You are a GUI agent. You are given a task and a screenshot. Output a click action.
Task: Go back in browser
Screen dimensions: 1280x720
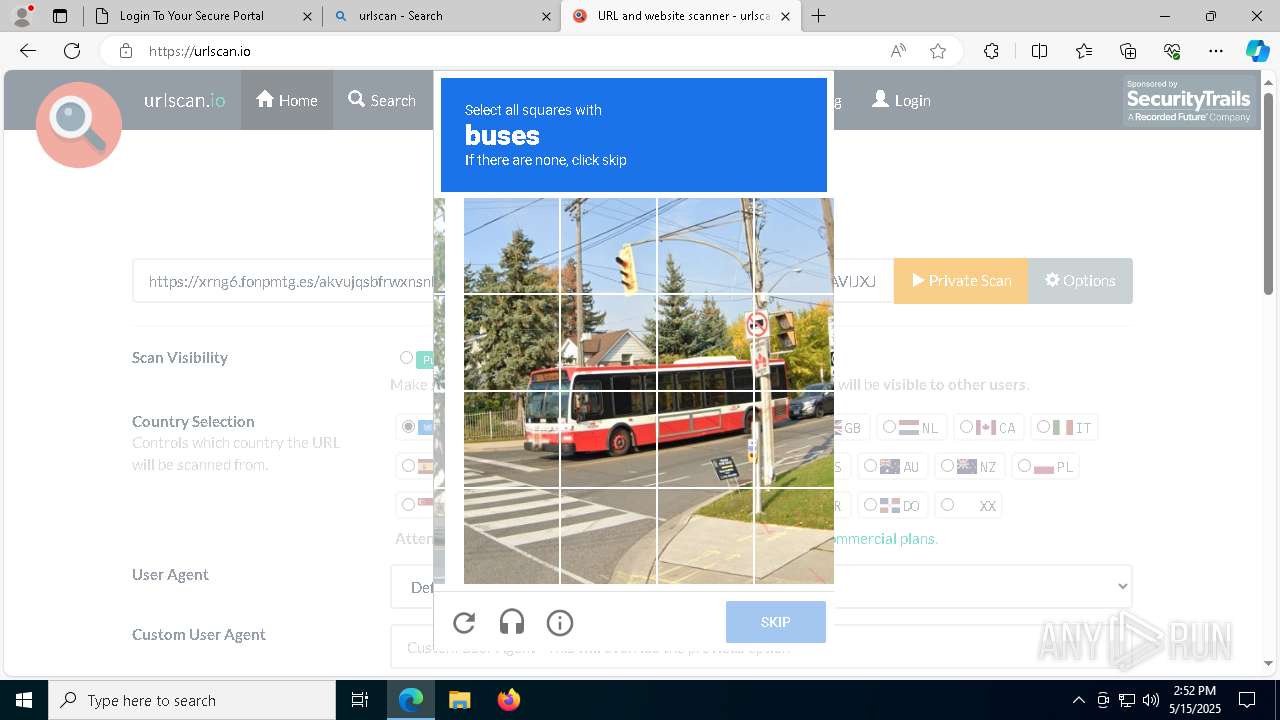[28, 51]
